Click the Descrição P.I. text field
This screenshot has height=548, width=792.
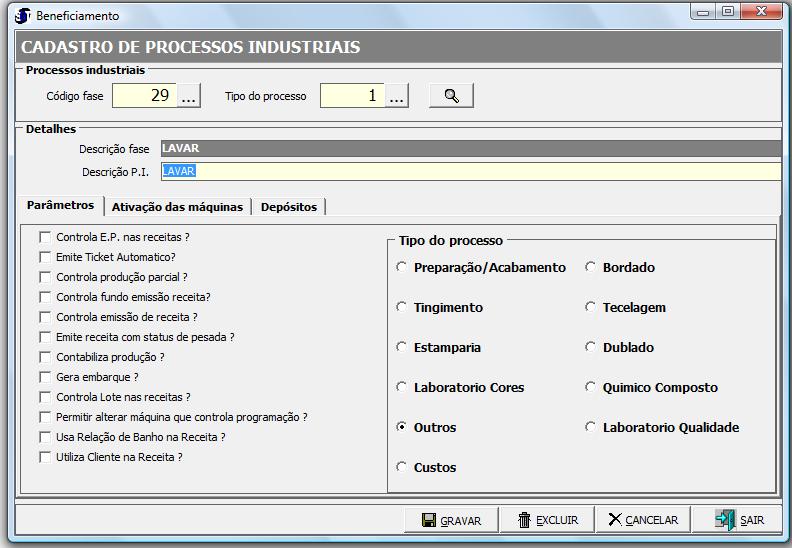tap(470, 171)
